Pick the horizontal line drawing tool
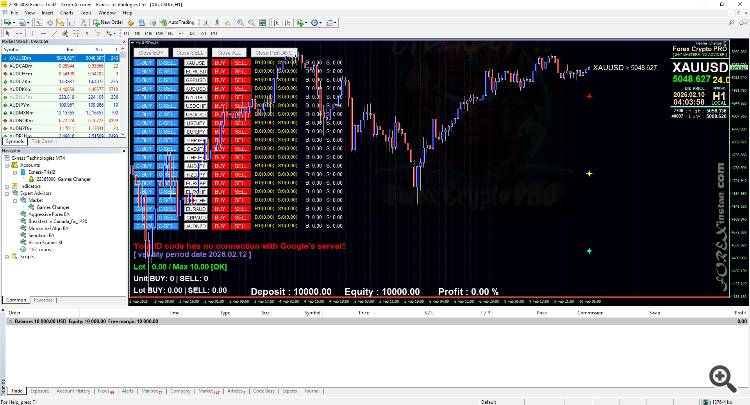This screenshot has width=750, height=405. pos(44,33)
